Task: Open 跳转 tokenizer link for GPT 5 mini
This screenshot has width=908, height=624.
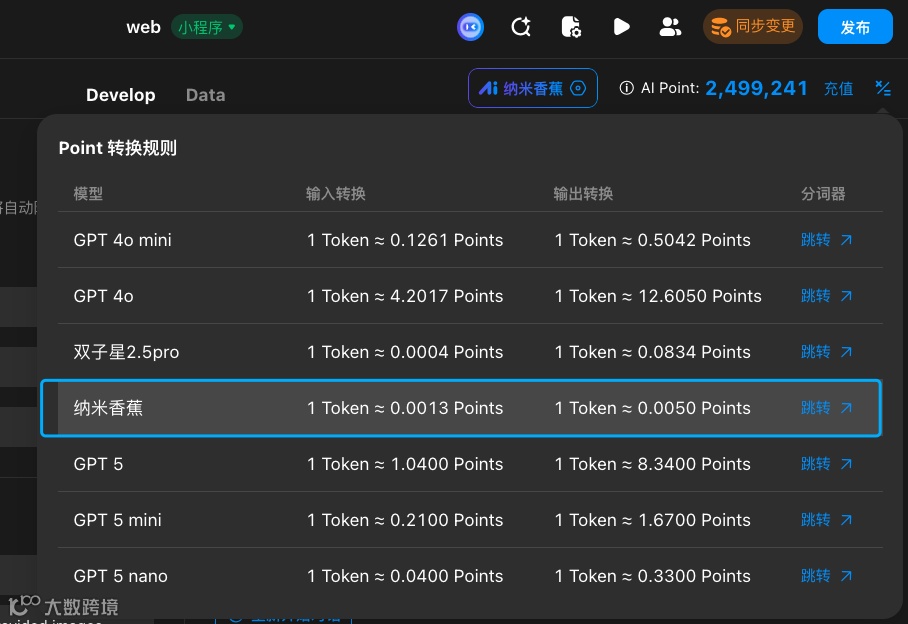Action: pyautogui.click(x=826, y=520)
